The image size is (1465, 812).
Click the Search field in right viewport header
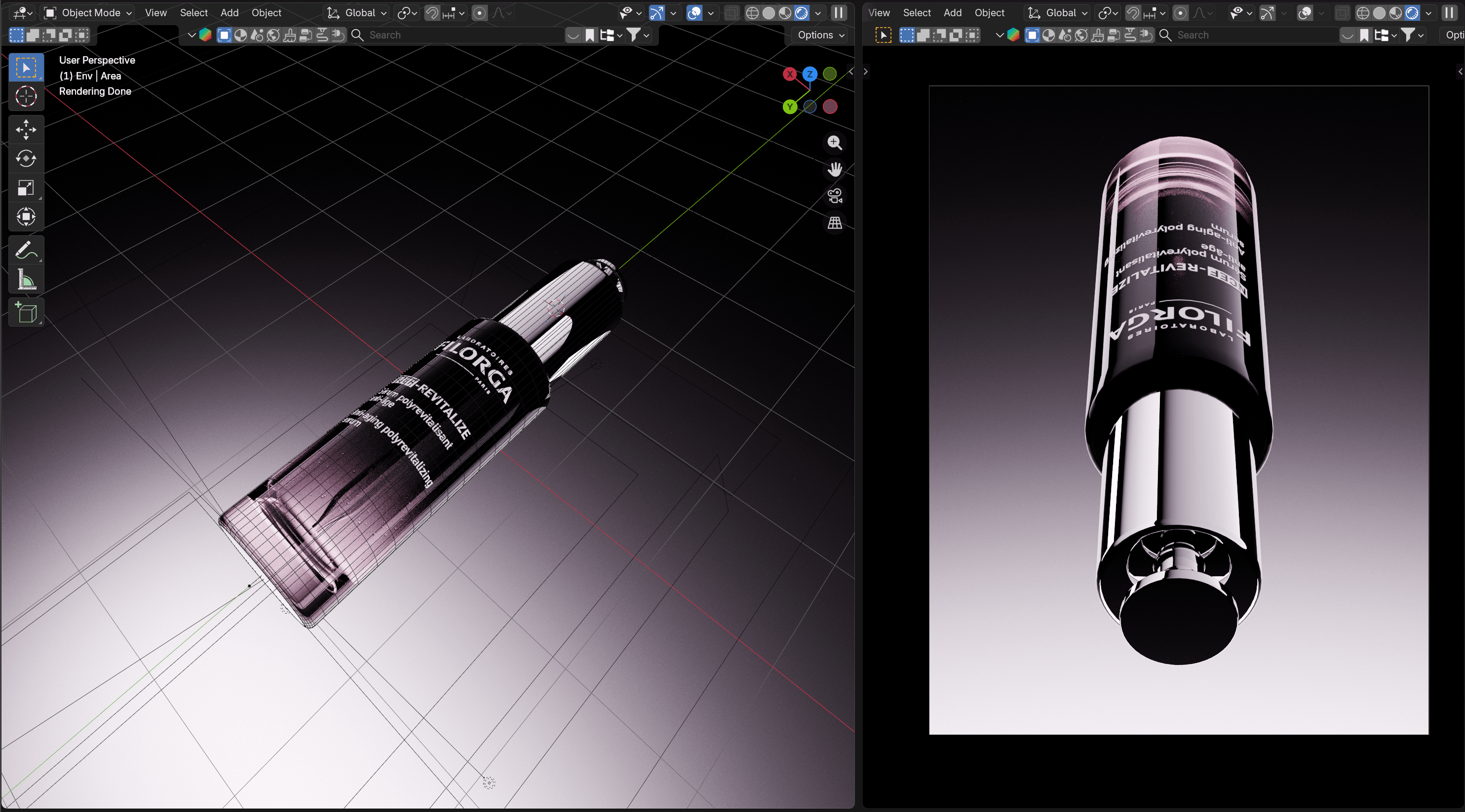coord(1248,35)
